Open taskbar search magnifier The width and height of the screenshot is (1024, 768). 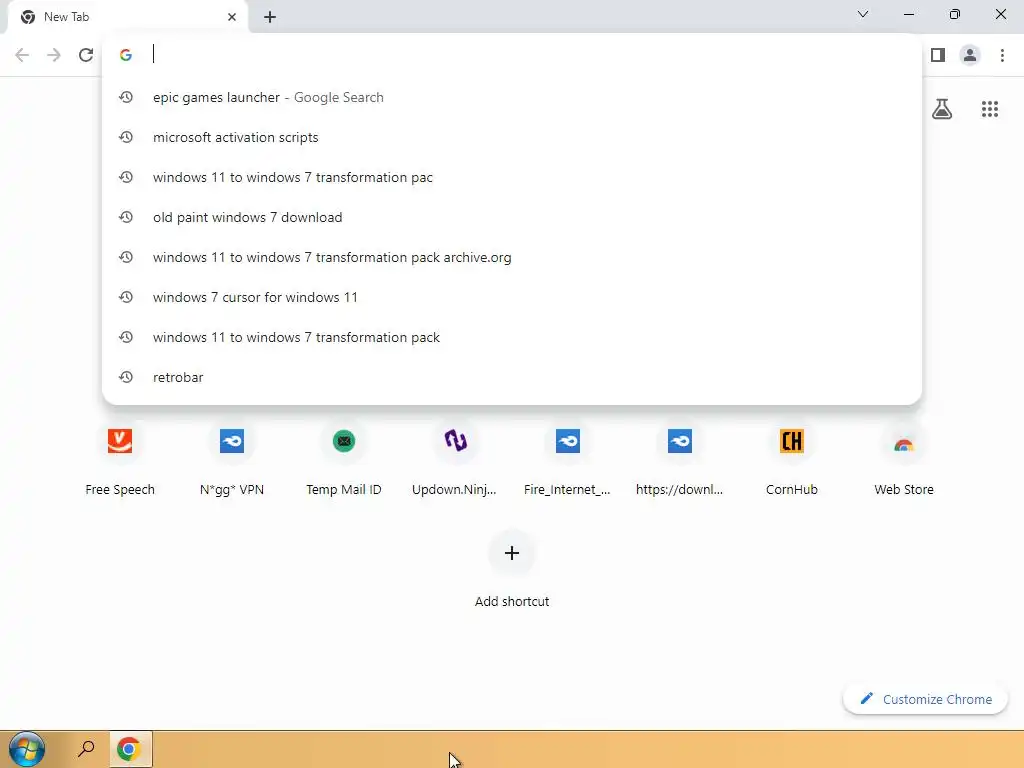pyautogui.click(x=86, y=748)
